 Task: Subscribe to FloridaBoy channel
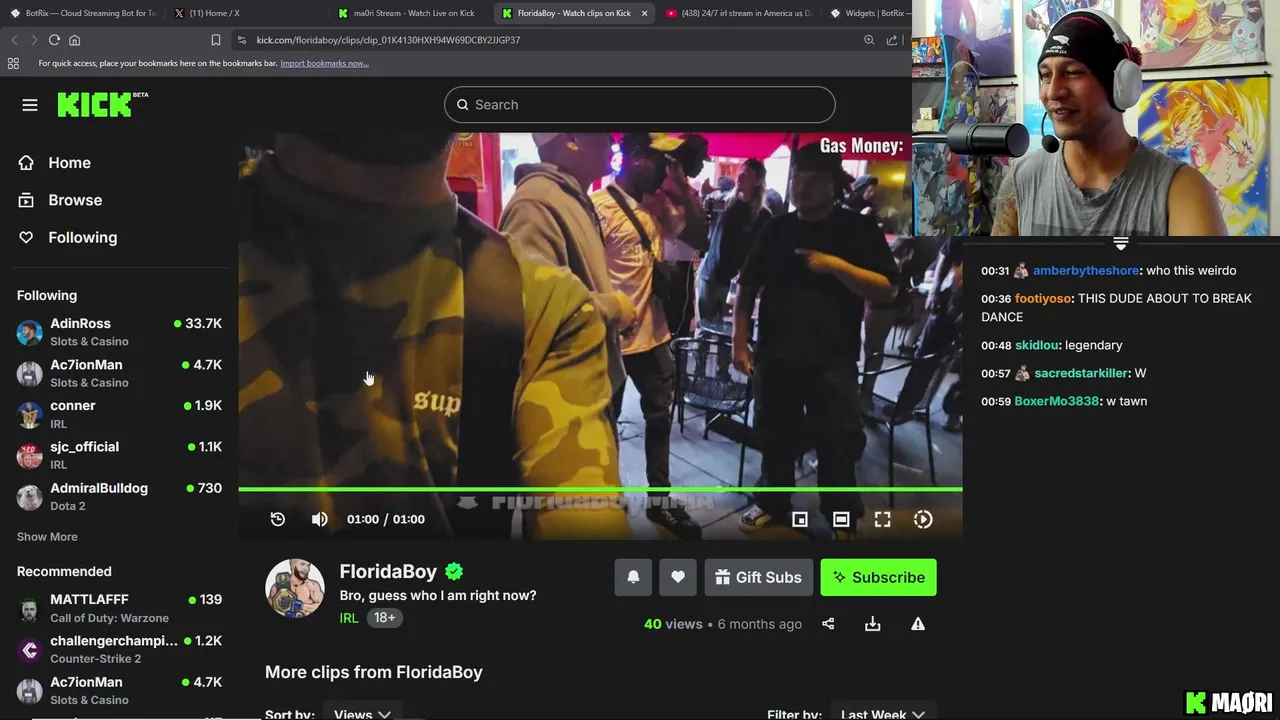879,577
